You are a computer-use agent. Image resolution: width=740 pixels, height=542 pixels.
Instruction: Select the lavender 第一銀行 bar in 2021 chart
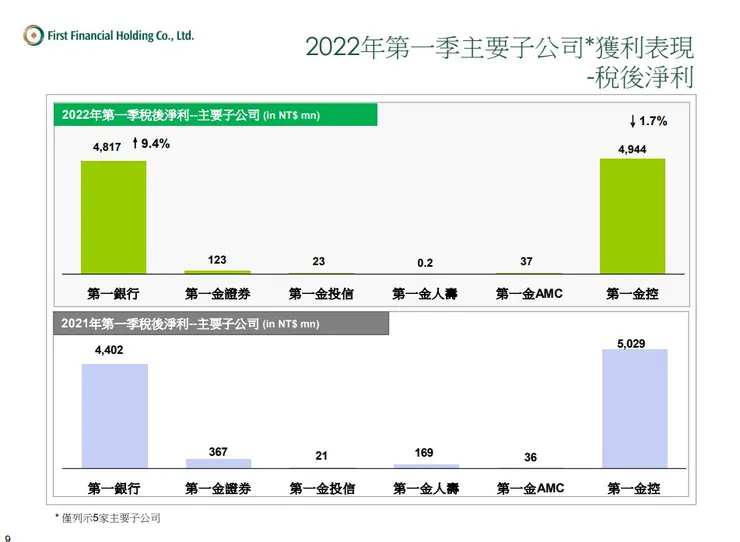coord(115,416)
